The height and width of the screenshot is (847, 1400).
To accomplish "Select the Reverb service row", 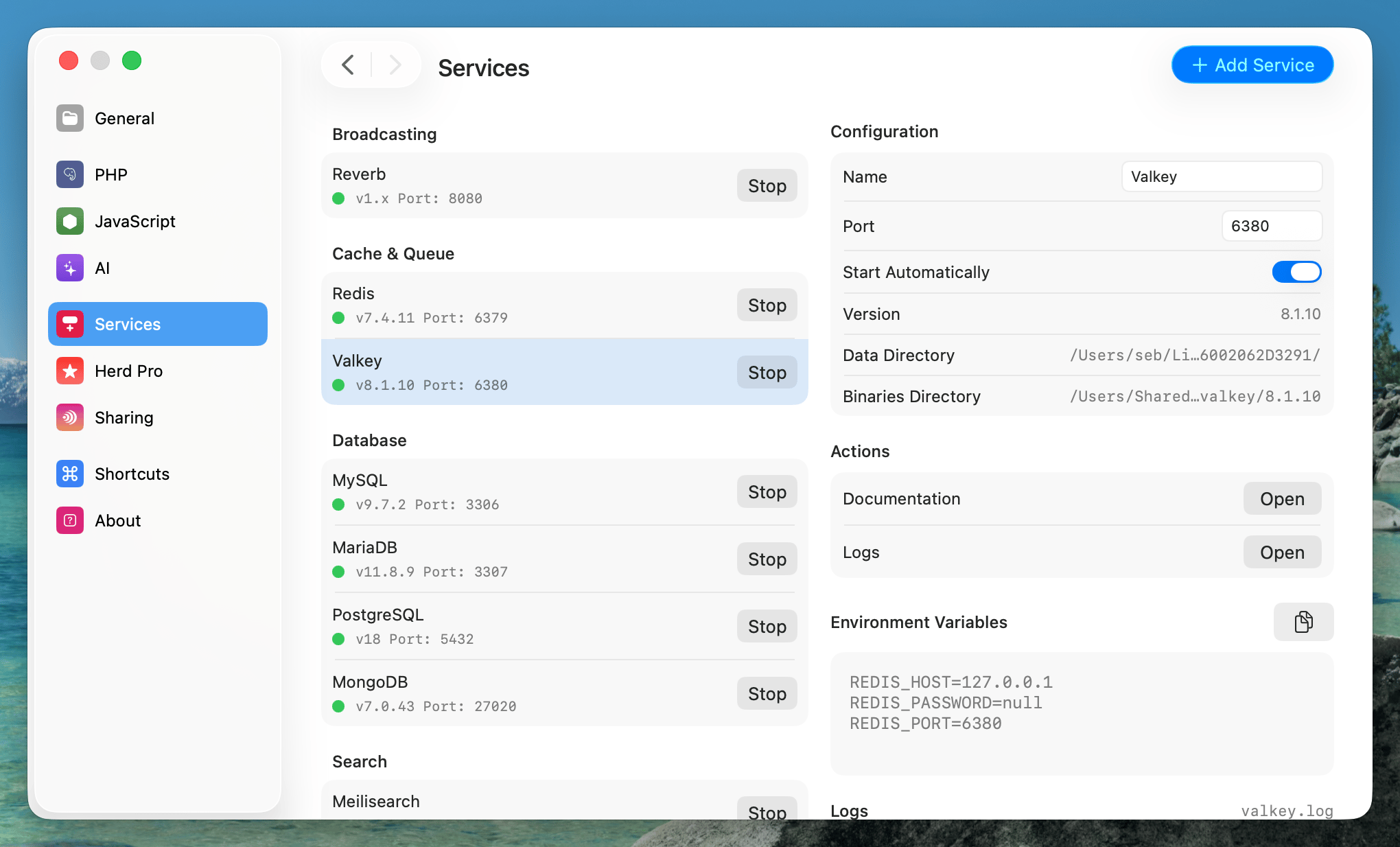I will [x=564, y=186].
